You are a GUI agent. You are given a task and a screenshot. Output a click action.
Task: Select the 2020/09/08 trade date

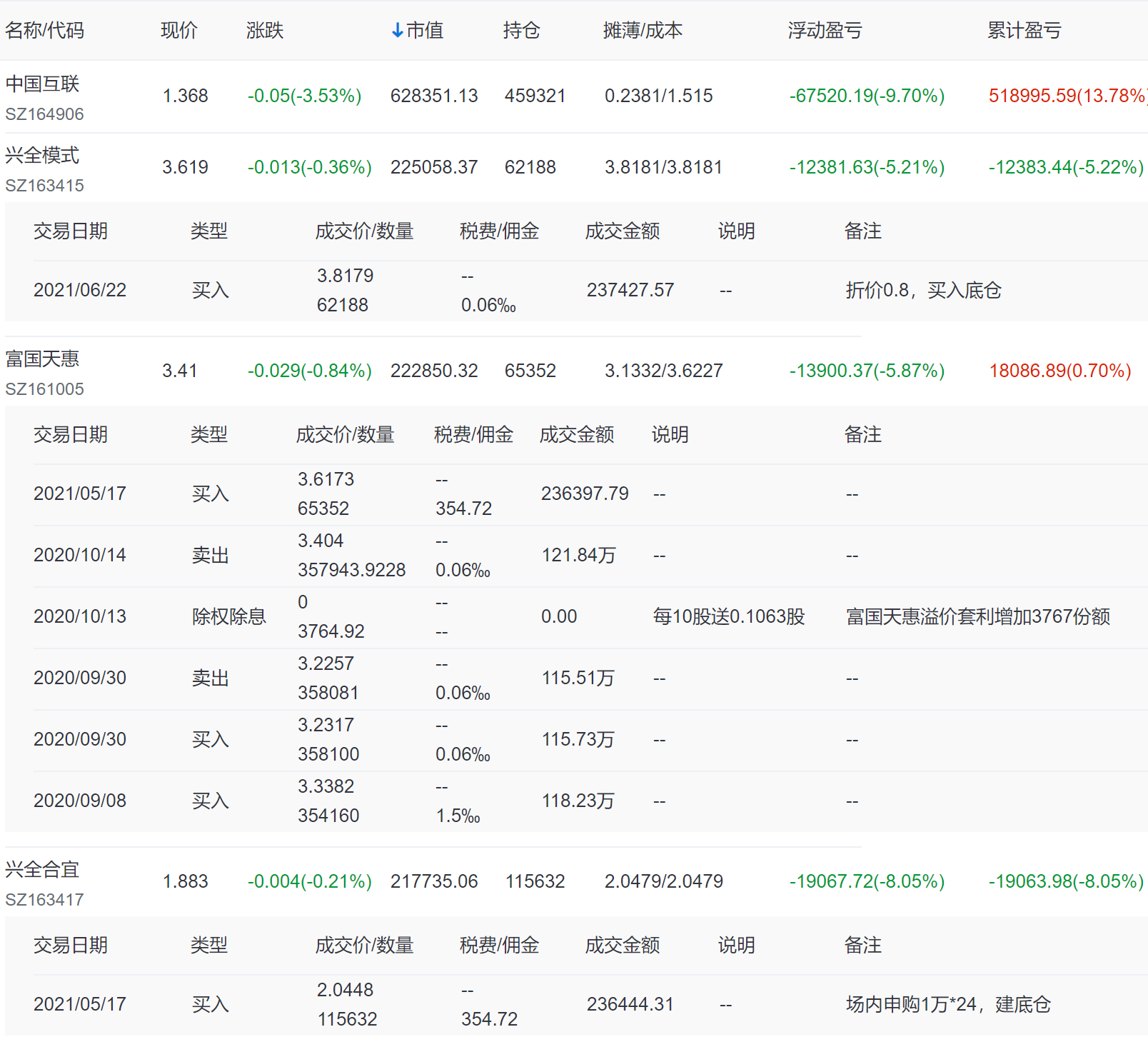point(80,801)
